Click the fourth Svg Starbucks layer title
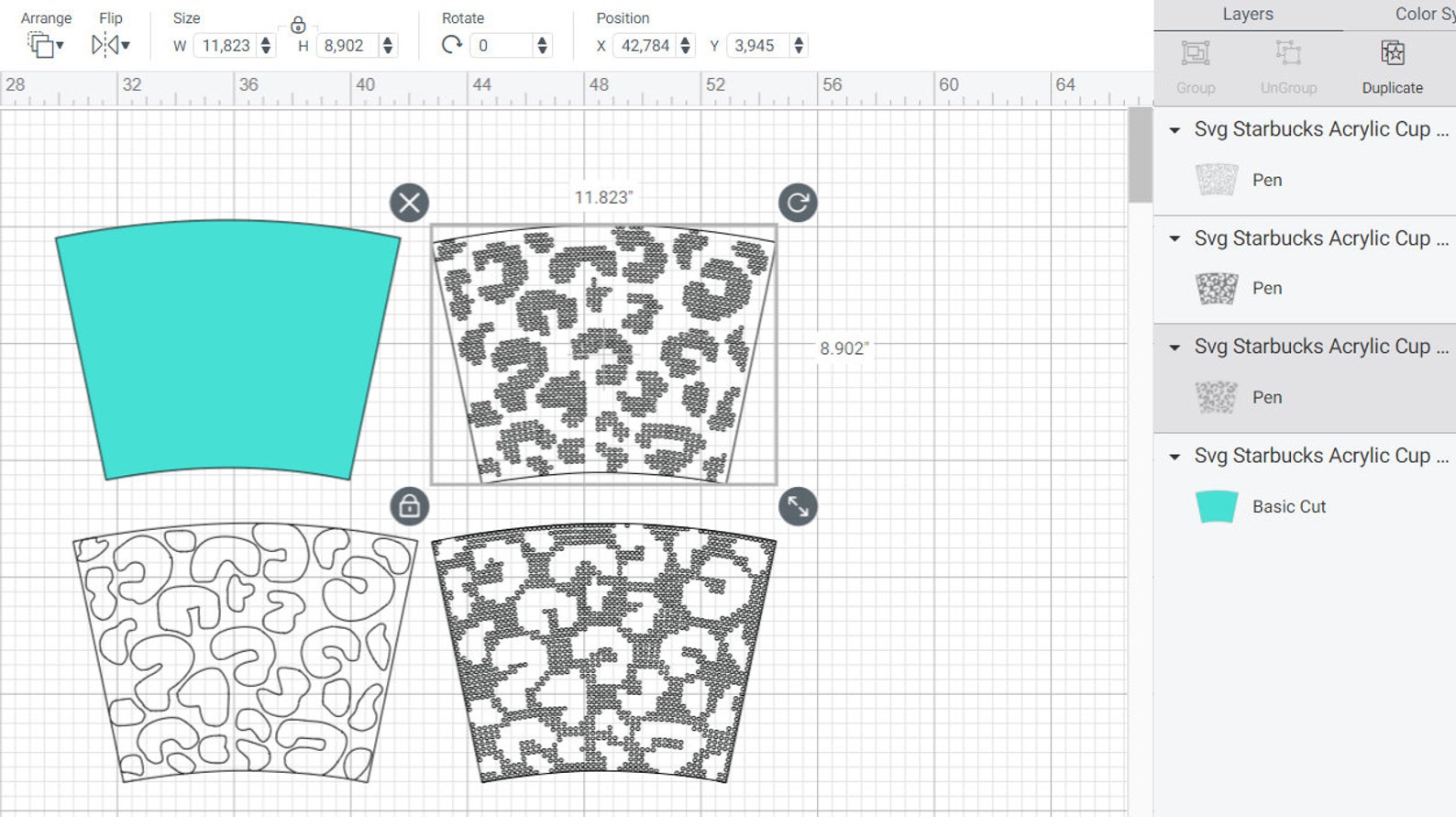The image size is (1456, 817). pyautogui.click(x=1320, y=456)
